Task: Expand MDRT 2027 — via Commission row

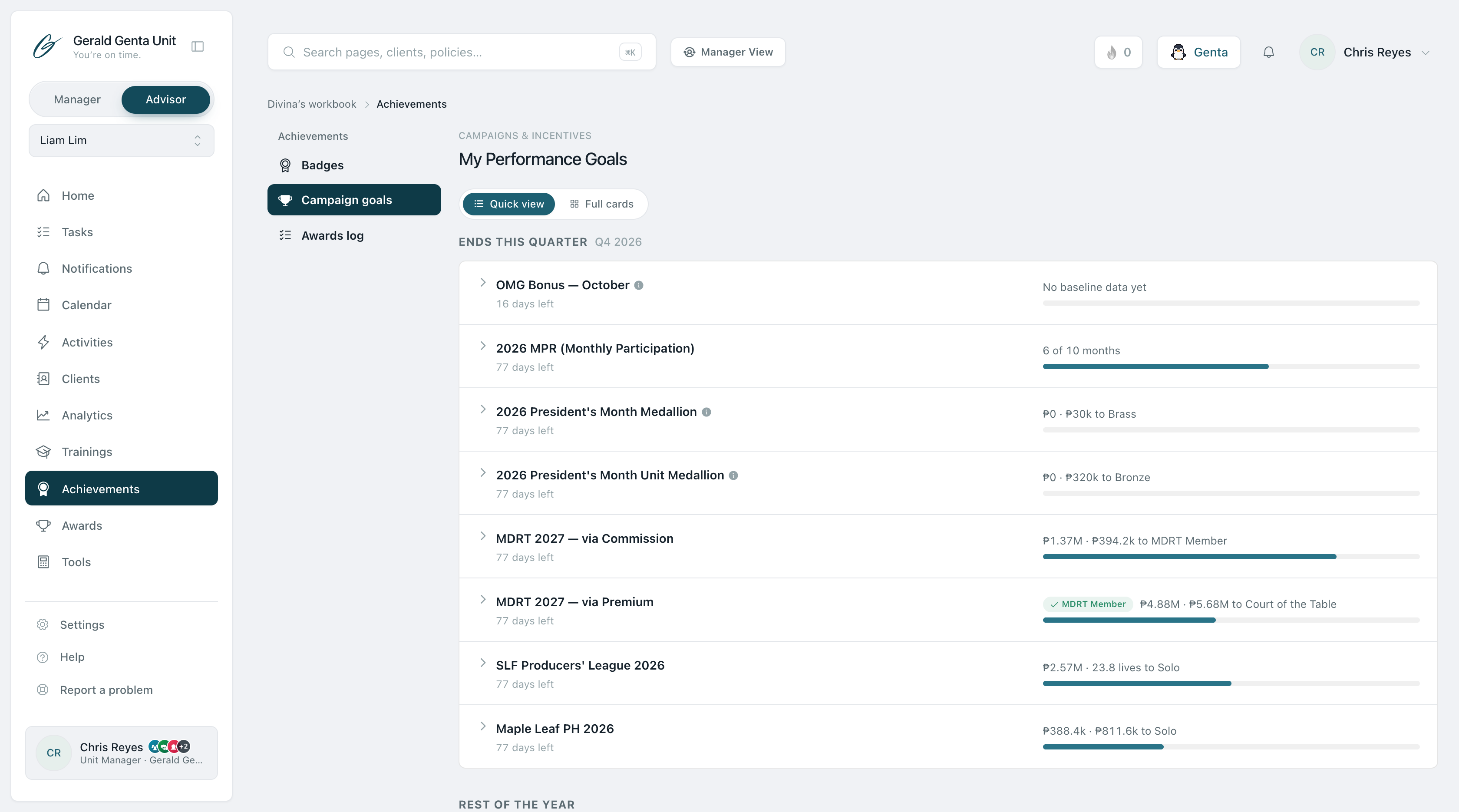Action: (x=482, y=536)
